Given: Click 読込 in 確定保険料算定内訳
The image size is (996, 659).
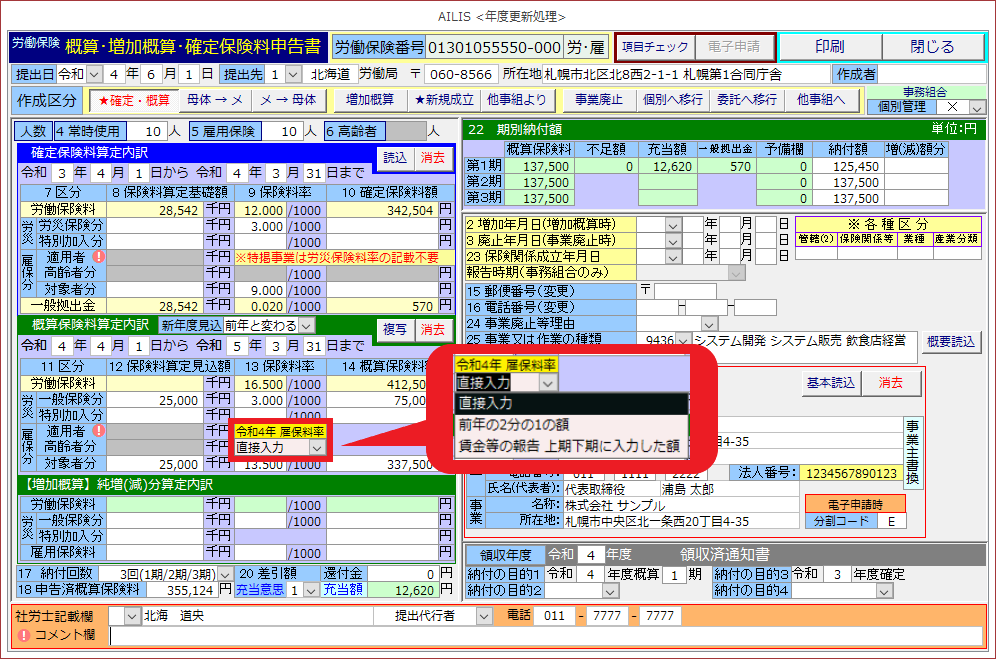Looking at the screenshot, I should click(x=395, y=157).
